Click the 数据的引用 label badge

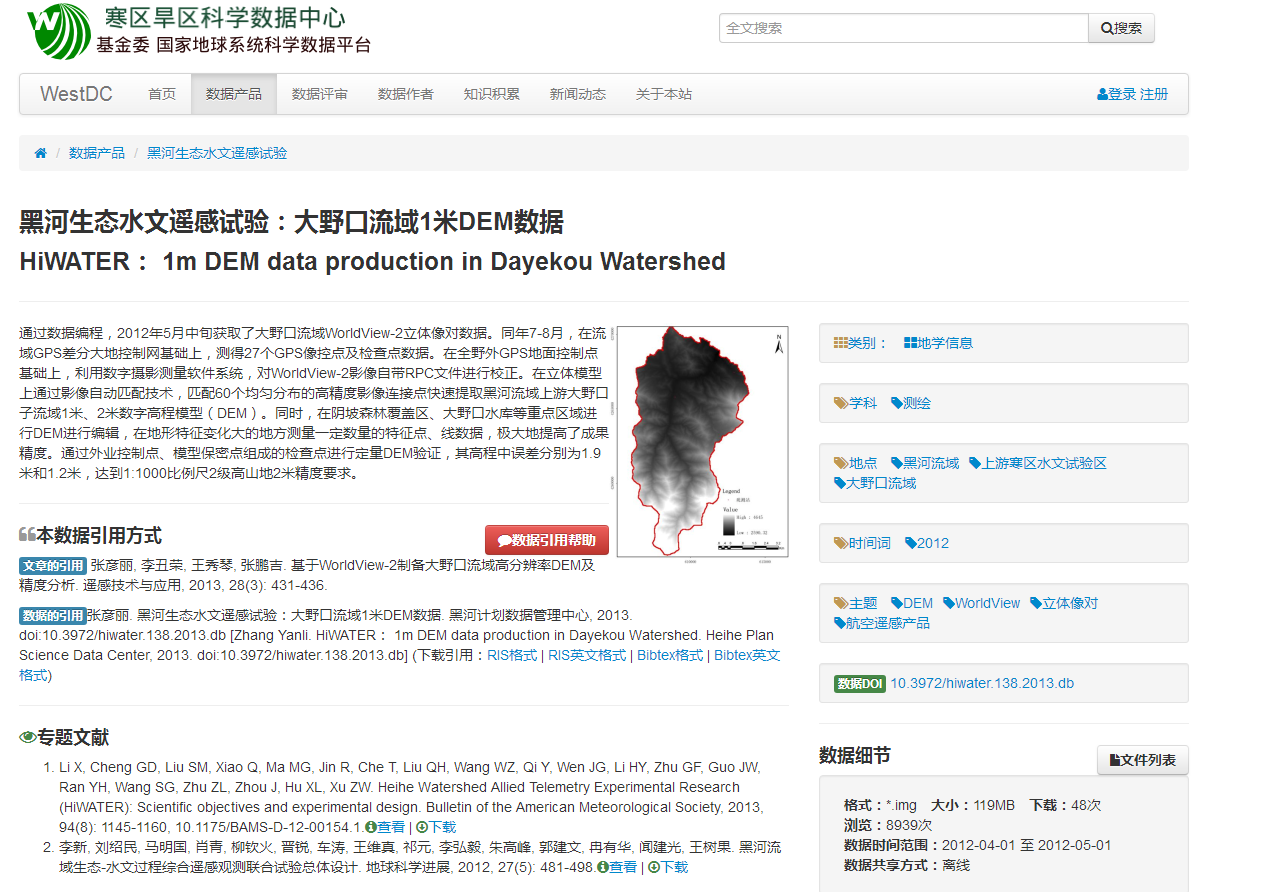[53, 616]
